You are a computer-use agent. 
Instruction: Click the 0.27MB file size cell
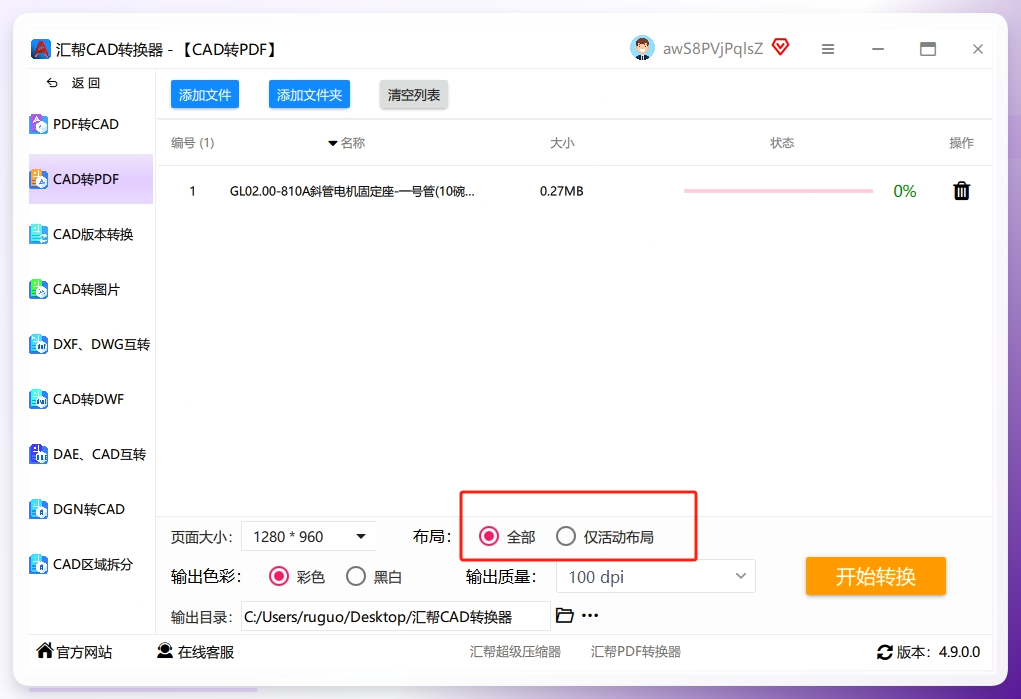(x=561, y=191)
